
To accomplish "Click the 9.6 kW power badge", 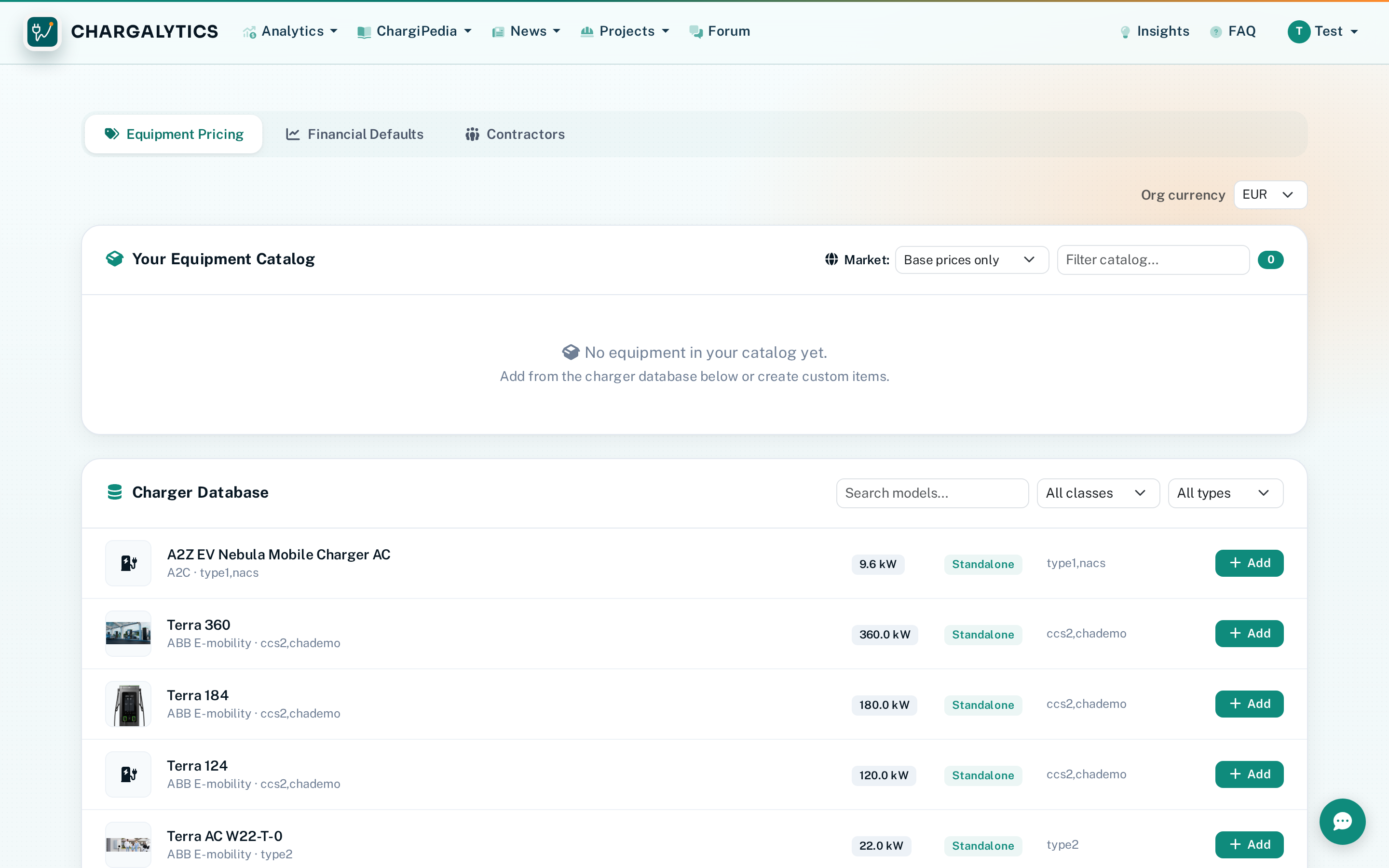I will click(x=878, y=564).
